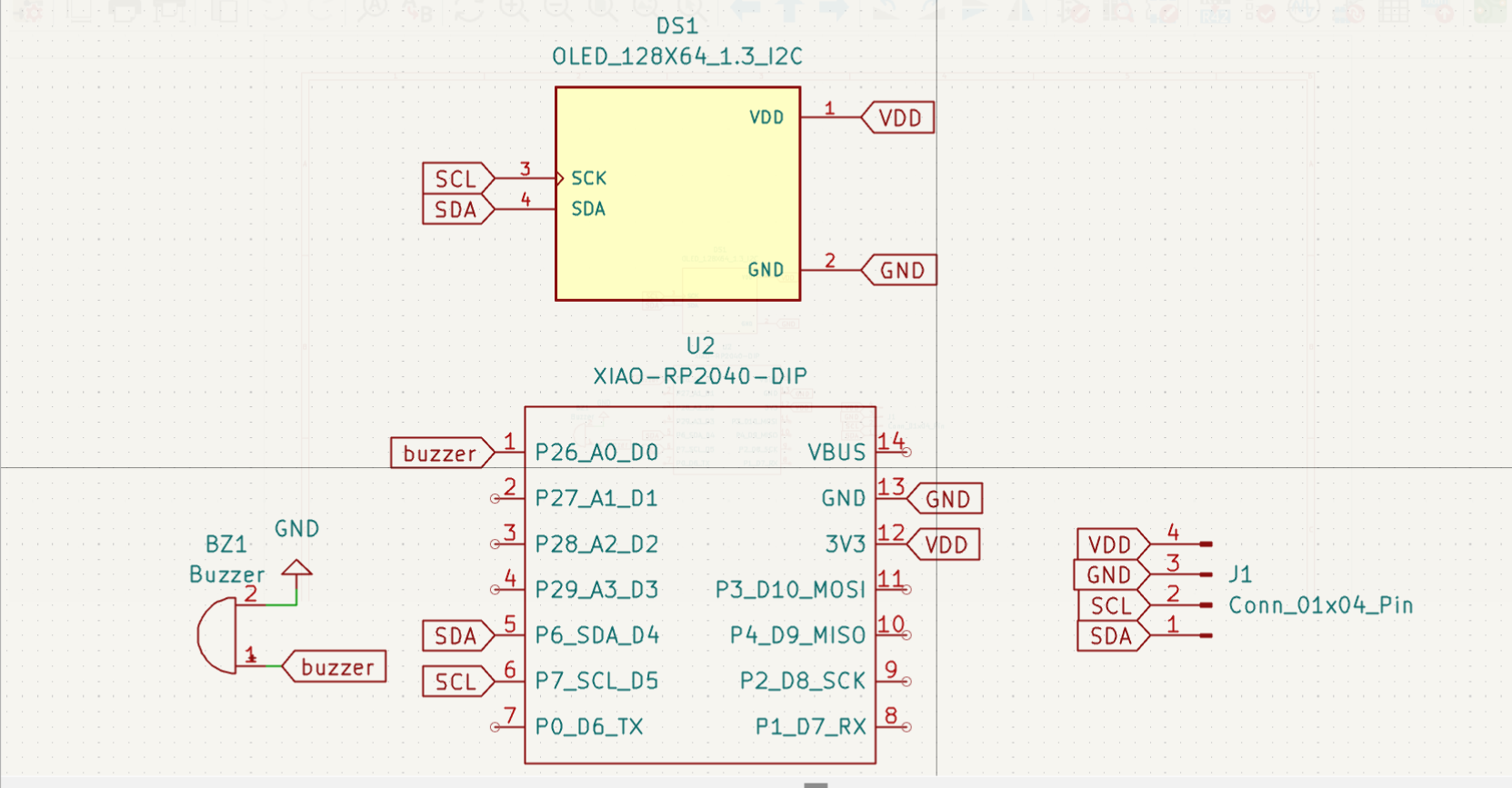
Task: Click the SCK pin name inside DS1
Action: pos(589,178)
